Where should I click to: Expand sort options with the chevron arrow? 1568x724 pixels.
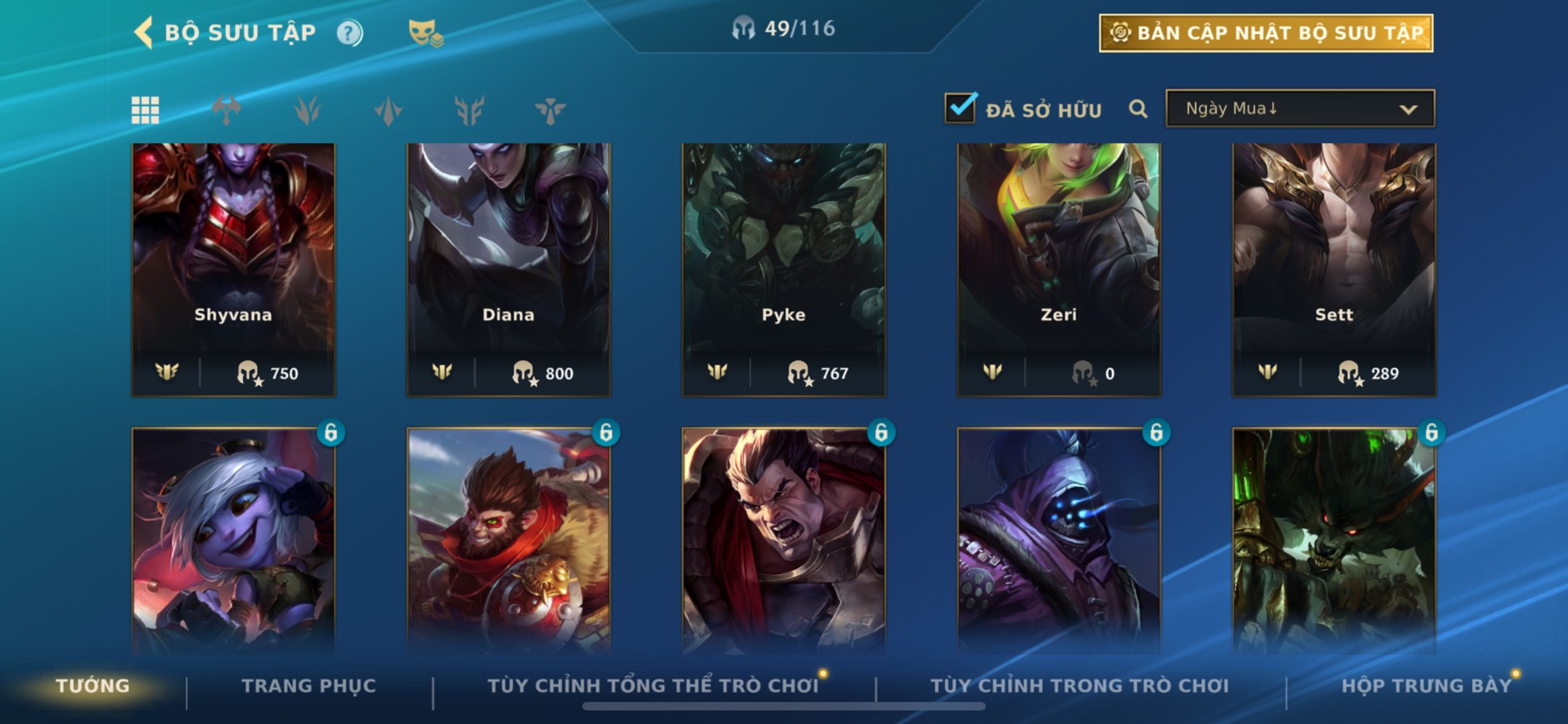[x=1407, y=109]
